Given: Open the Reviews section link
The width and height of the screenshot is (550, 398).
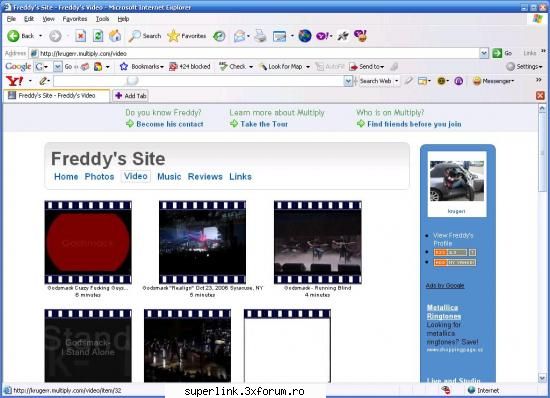Looking at the screenshot, I should (205, 177).
